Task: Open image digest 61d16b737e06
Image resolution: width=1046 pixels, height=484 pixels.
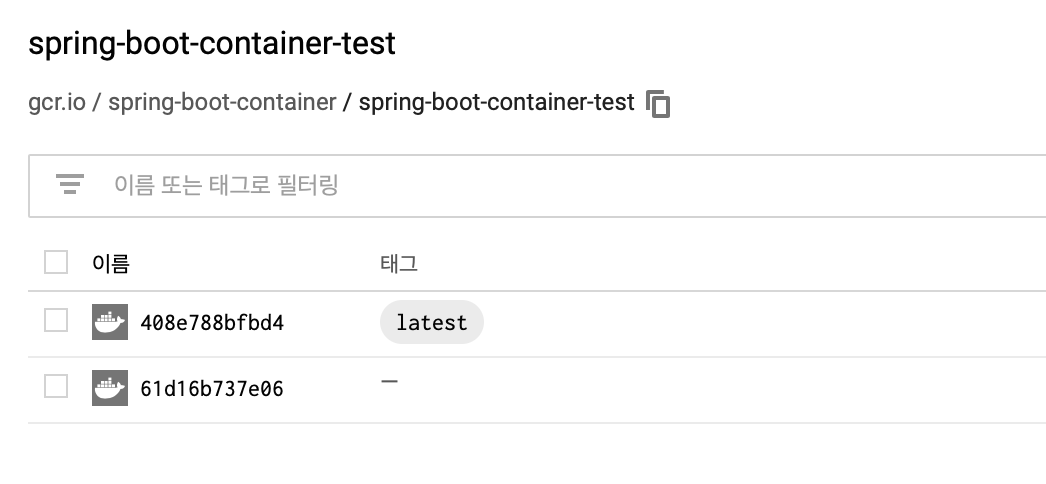Action: [x=212, y=389]
